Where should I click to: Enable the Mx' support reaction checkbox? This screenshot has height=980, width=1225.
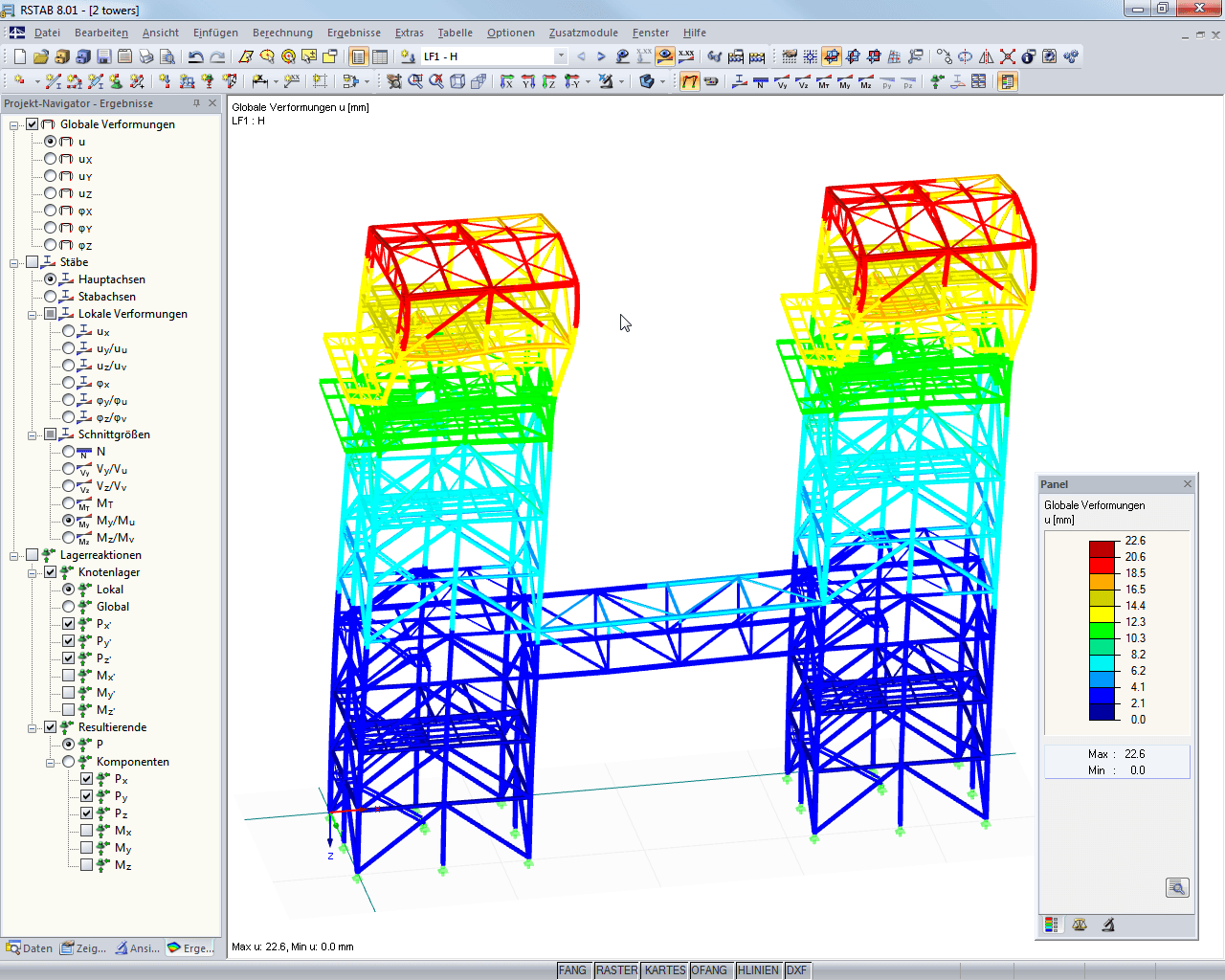(x=69, y=676)
